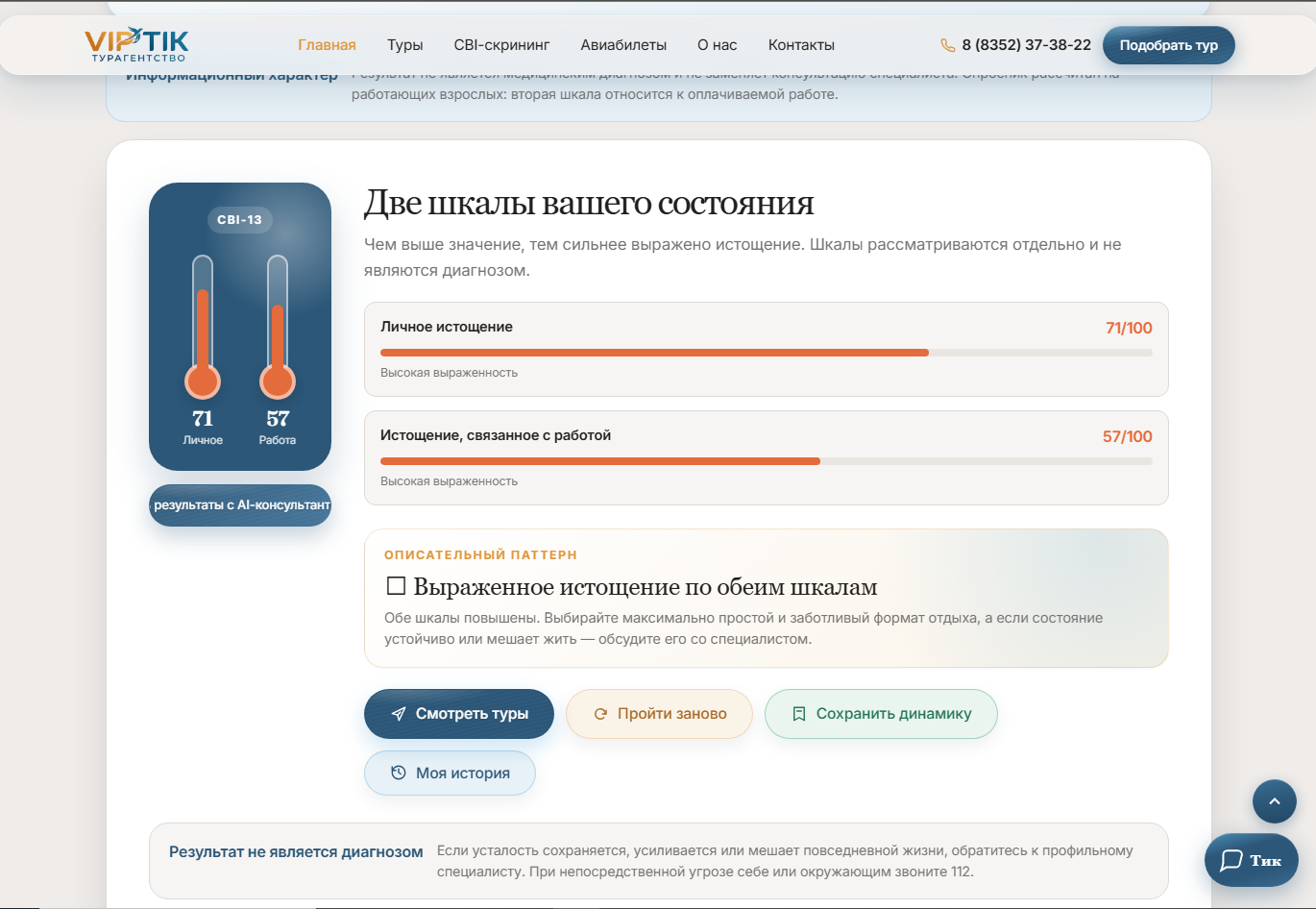Click the CBI-13 badge on thermometer card
This screenshot has width=1316, height=909.
click(240, 220)
